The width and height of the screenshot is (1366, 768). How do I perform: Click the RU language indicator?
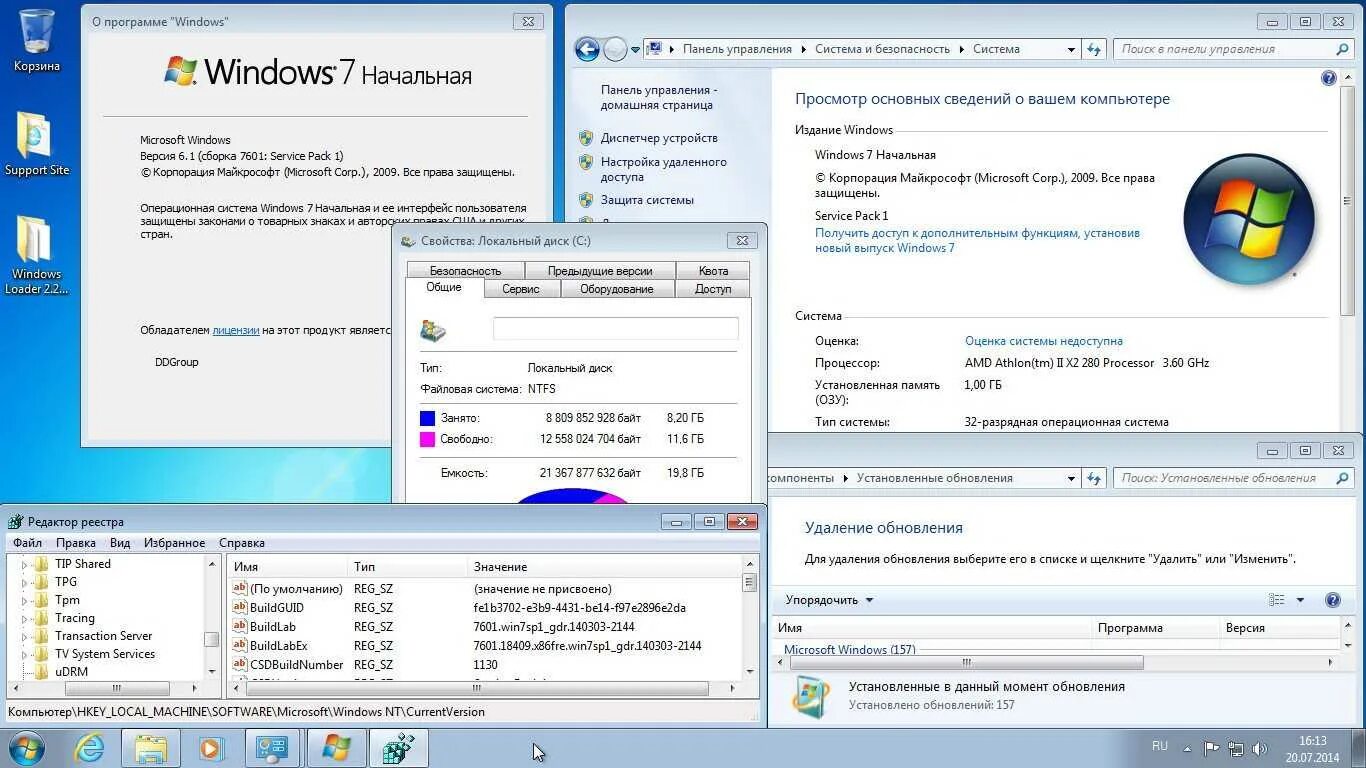click(x=1160, y=745)
